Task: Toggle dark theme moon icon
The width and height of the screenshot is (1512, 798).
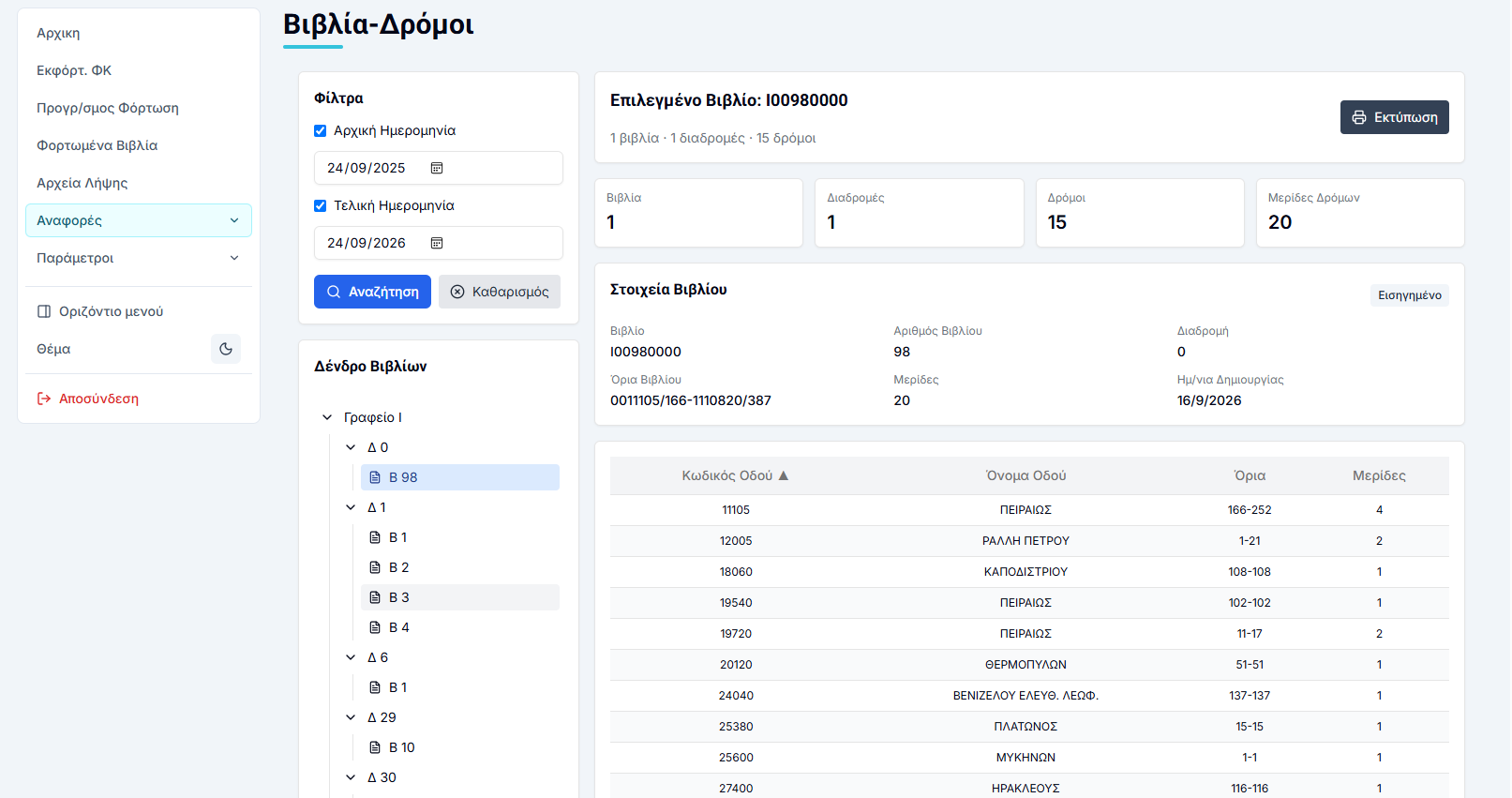Action: click(226, 349)
